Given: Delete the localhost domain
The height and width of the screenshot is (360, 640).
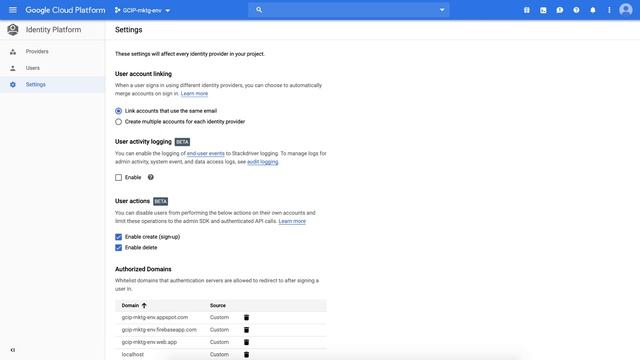Looking at the screenshot, I should point(246,354).
